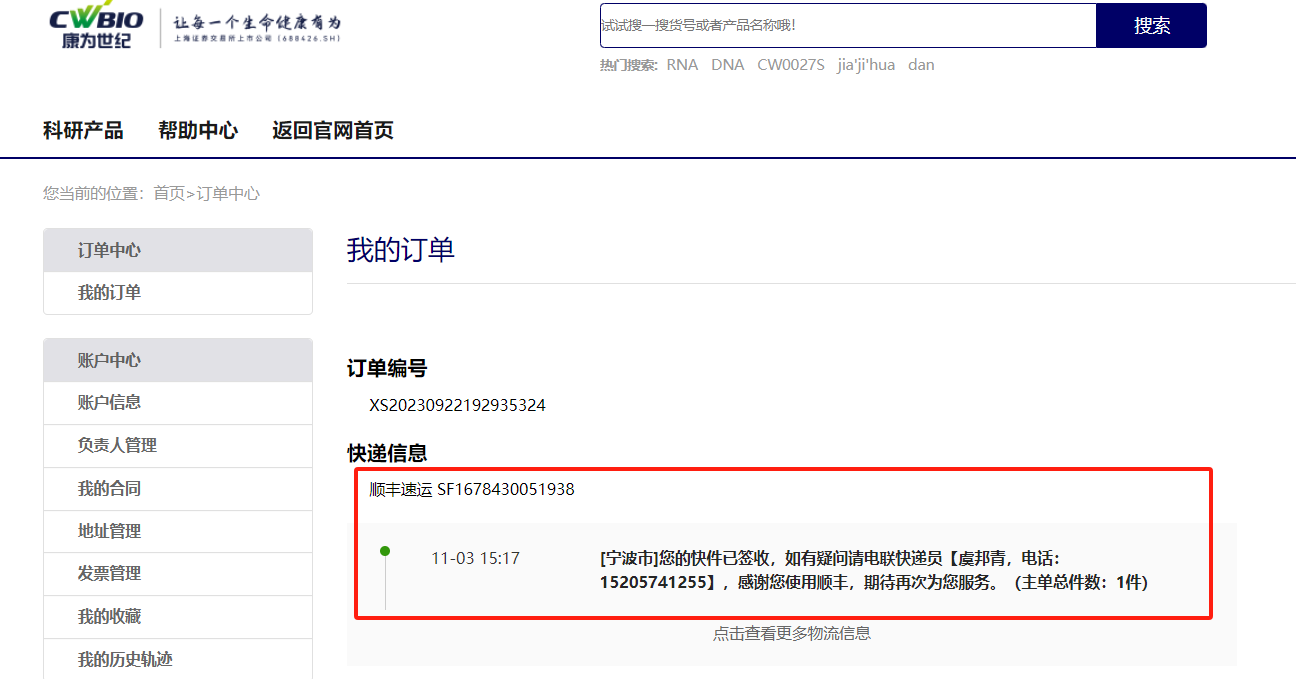Image resolution: width=1296 pixels, height=679 pixels.
Task: Click 首页 in the breadcrumb
Action: coord(169,194)
